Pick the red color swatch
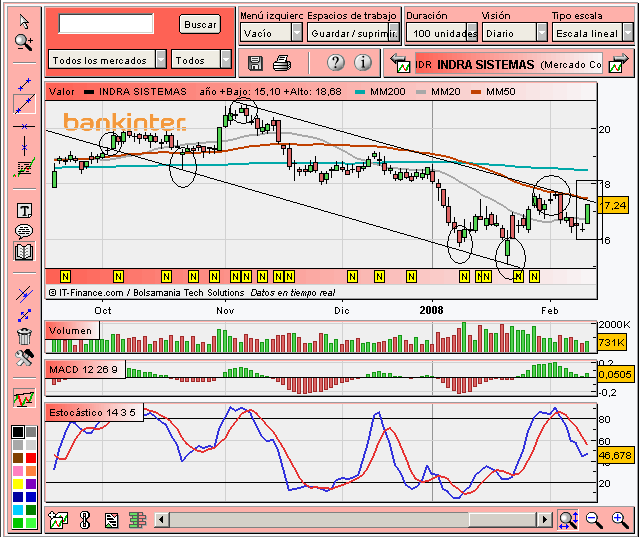 [31, 458]
